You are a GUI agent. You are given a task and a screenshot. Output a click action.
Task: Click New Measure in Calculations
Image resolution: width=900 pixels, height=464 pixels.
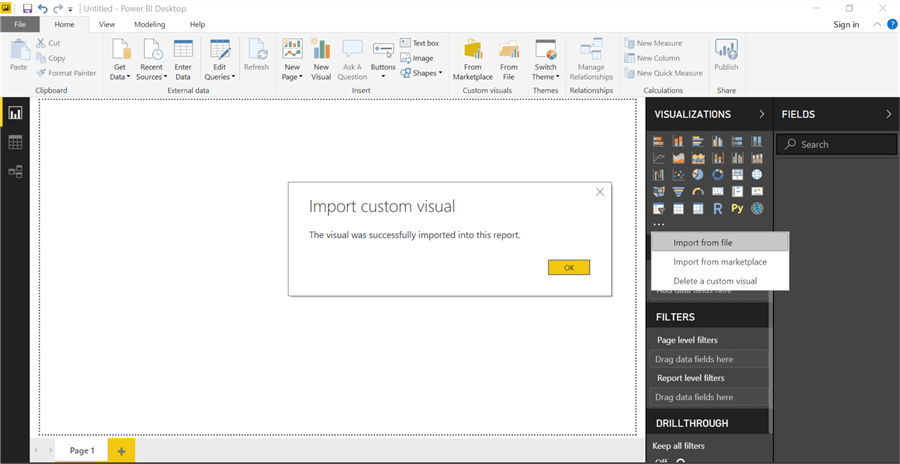click(x=653, y=43)
